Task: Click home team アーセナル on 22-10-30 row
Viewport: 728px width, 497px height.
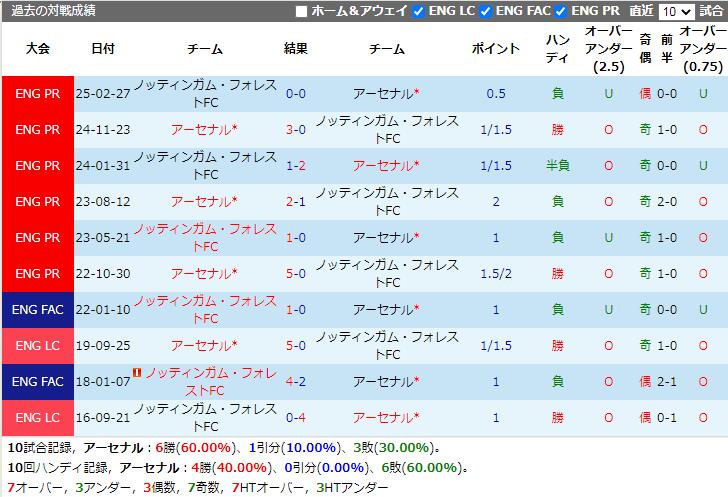Action: [x=204, y=274]
